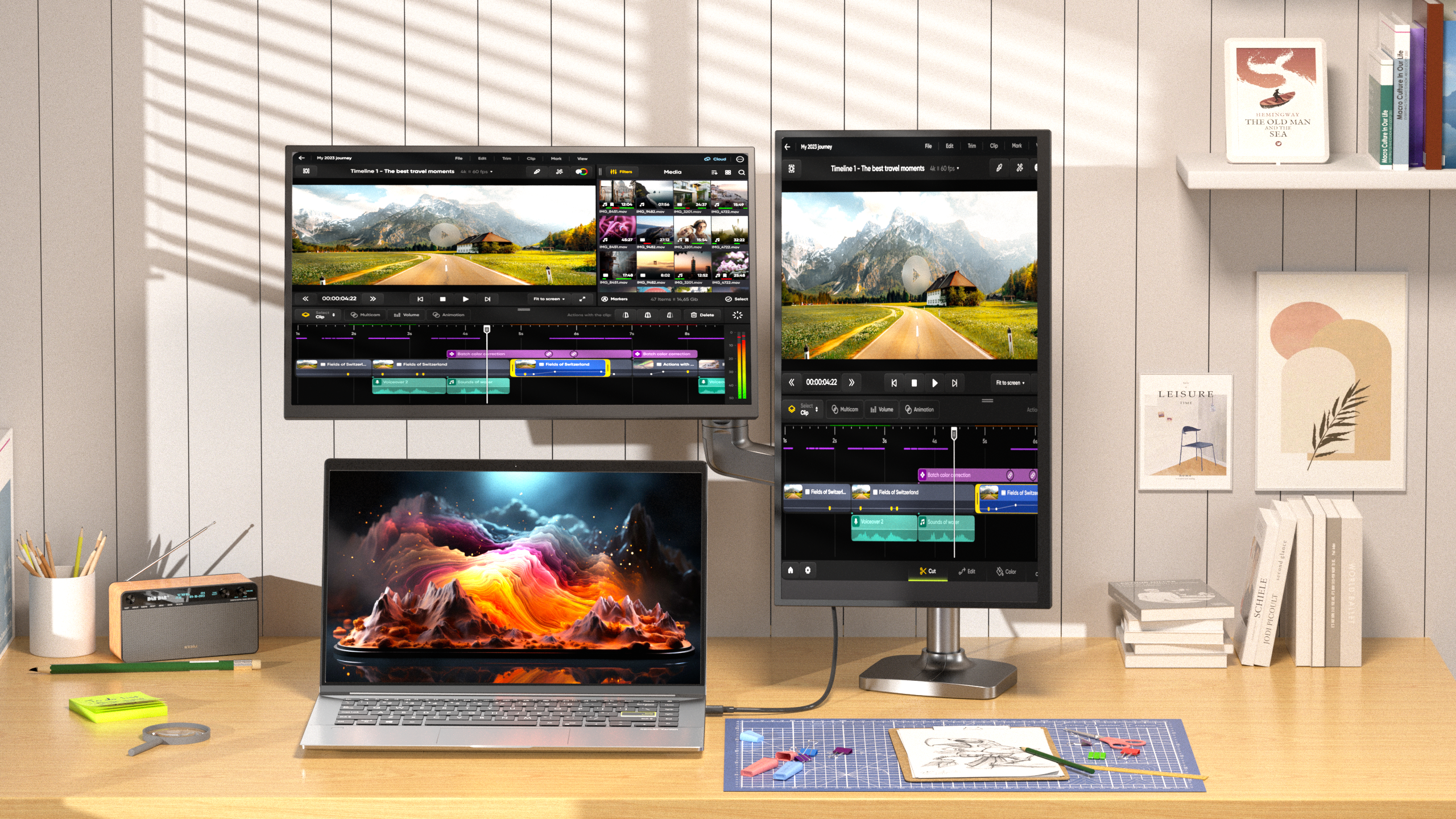Click the Media sort order icon

714,172
